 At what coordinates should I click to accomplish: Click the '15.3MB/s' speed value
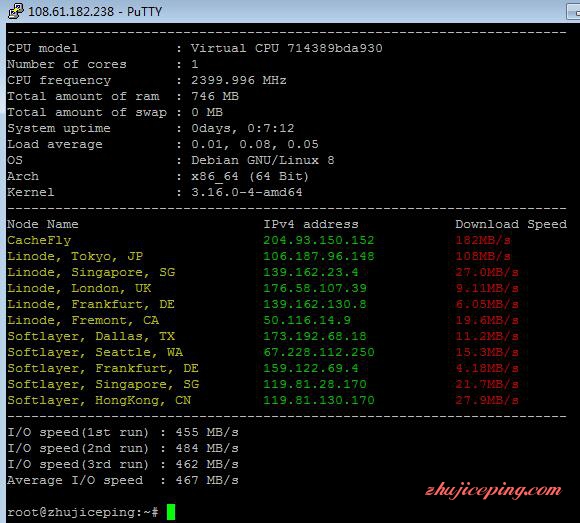tap(487, 352)
